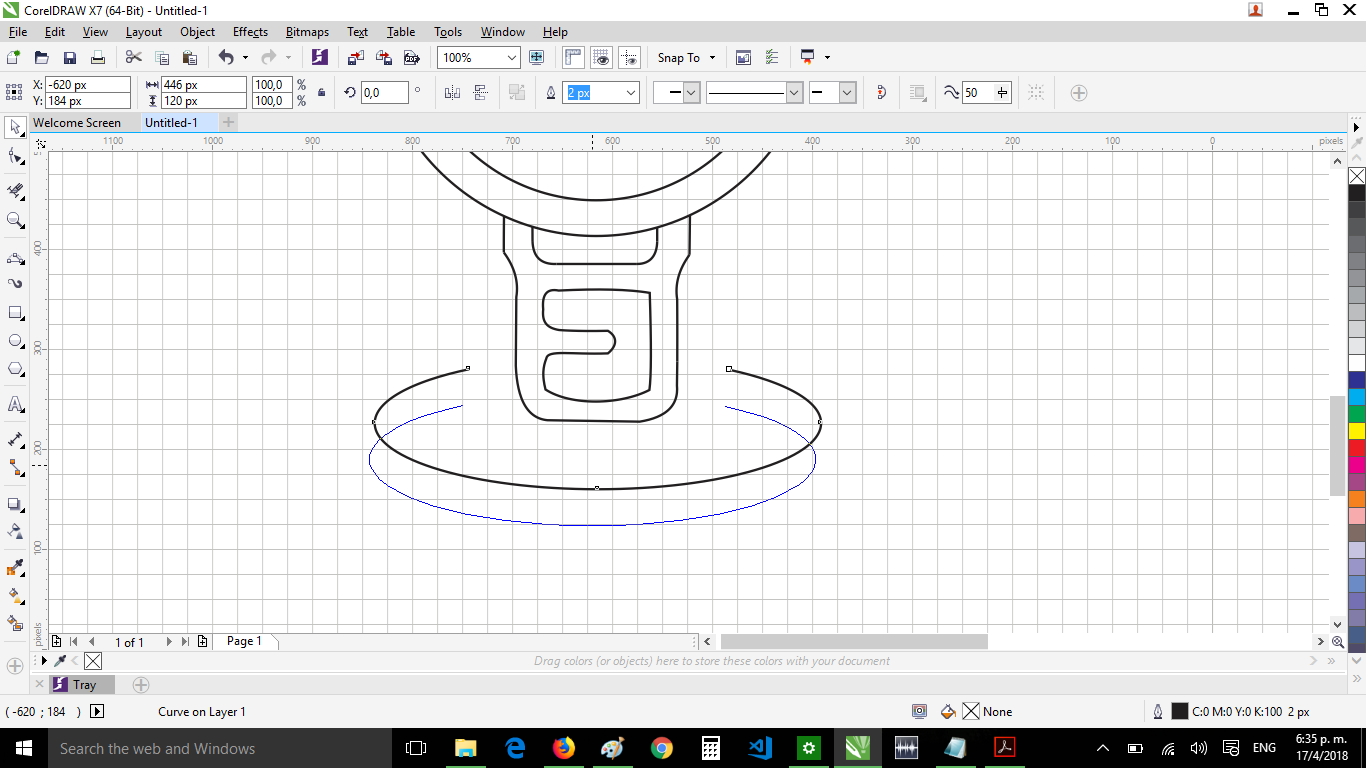Select the Page 1 tab
The image size is (1372, 784).
tap(244, 641)
